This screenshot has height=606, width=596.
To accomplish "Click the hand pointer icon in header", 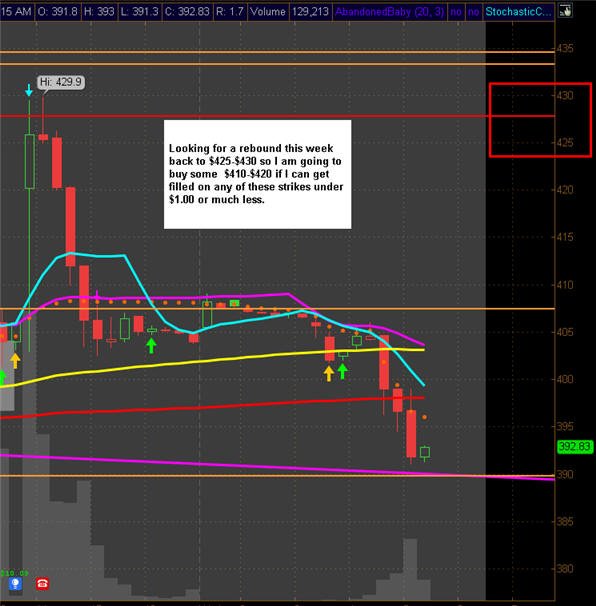I will pyautogui.click(x=565, y=11).
